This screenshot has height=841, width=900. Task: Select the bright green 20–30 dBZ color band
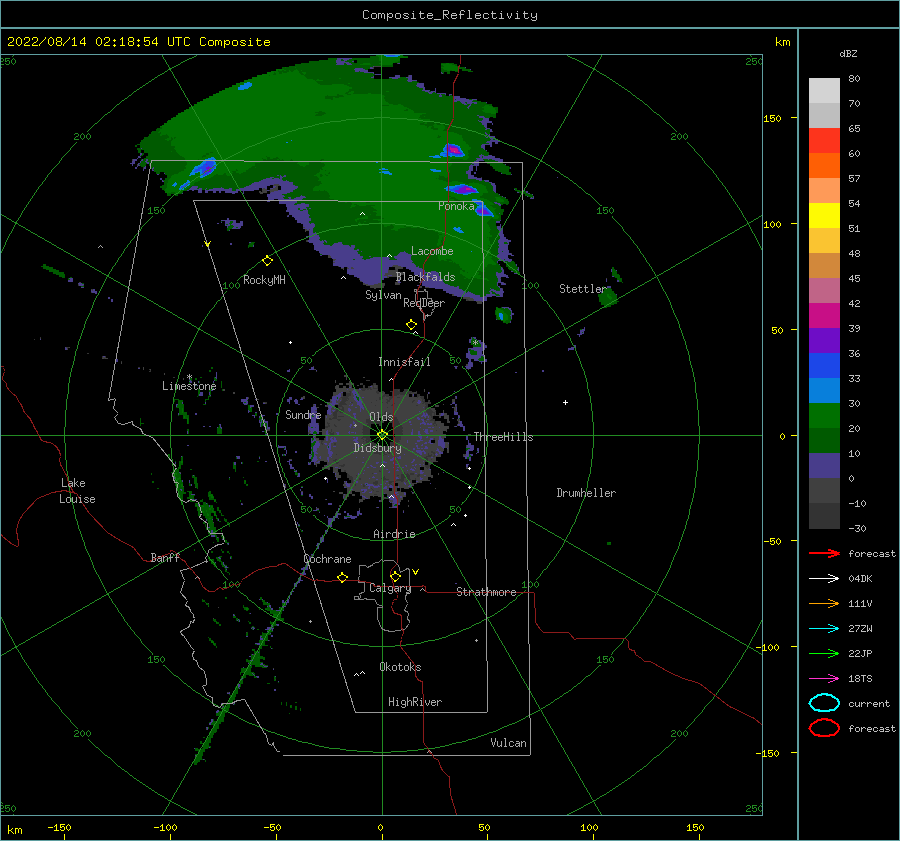824,416
